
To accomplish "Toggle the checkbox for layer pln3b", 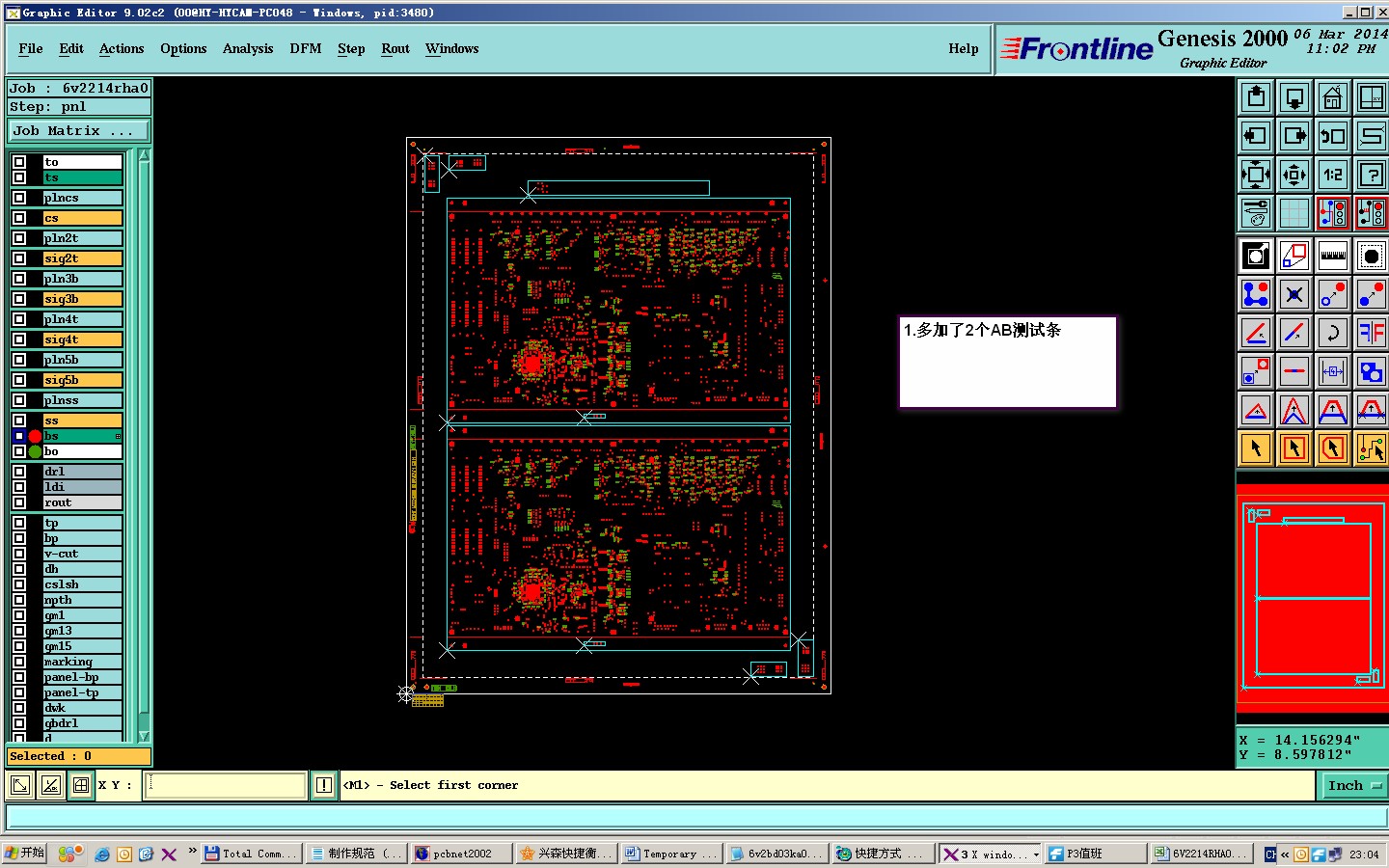I will point(19,279).
